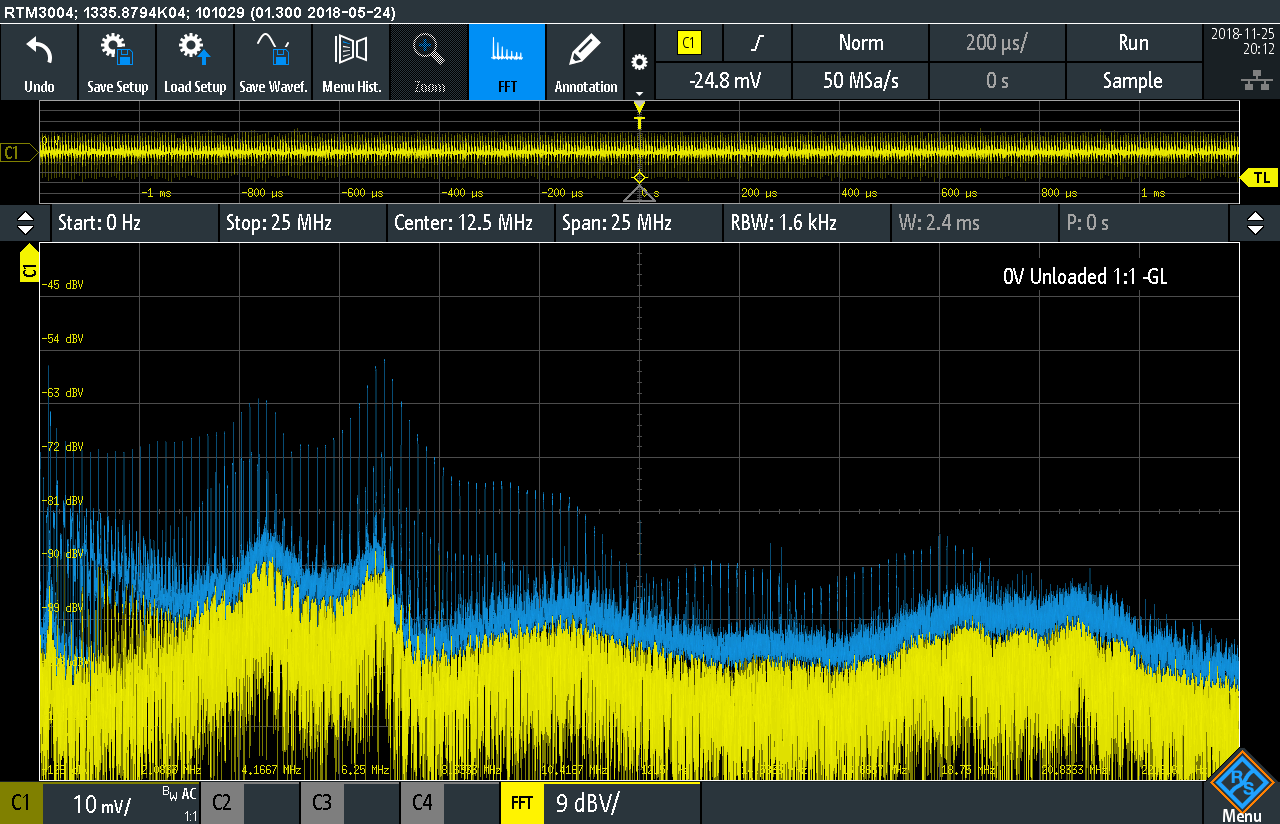
Task: Open the Norm trigger mode selector
Action: tap(860, 43)
